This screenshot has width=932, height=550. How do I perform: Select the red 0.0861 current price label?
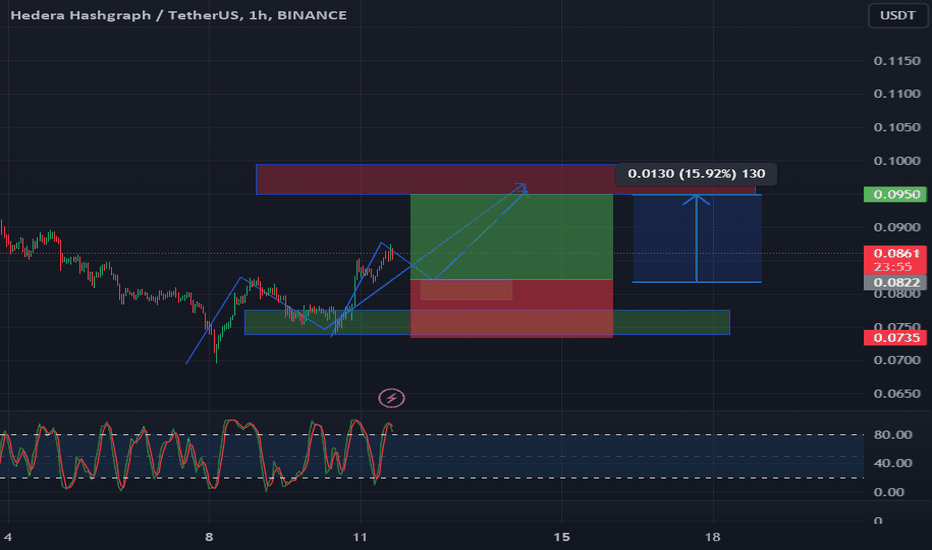(895, 254)
